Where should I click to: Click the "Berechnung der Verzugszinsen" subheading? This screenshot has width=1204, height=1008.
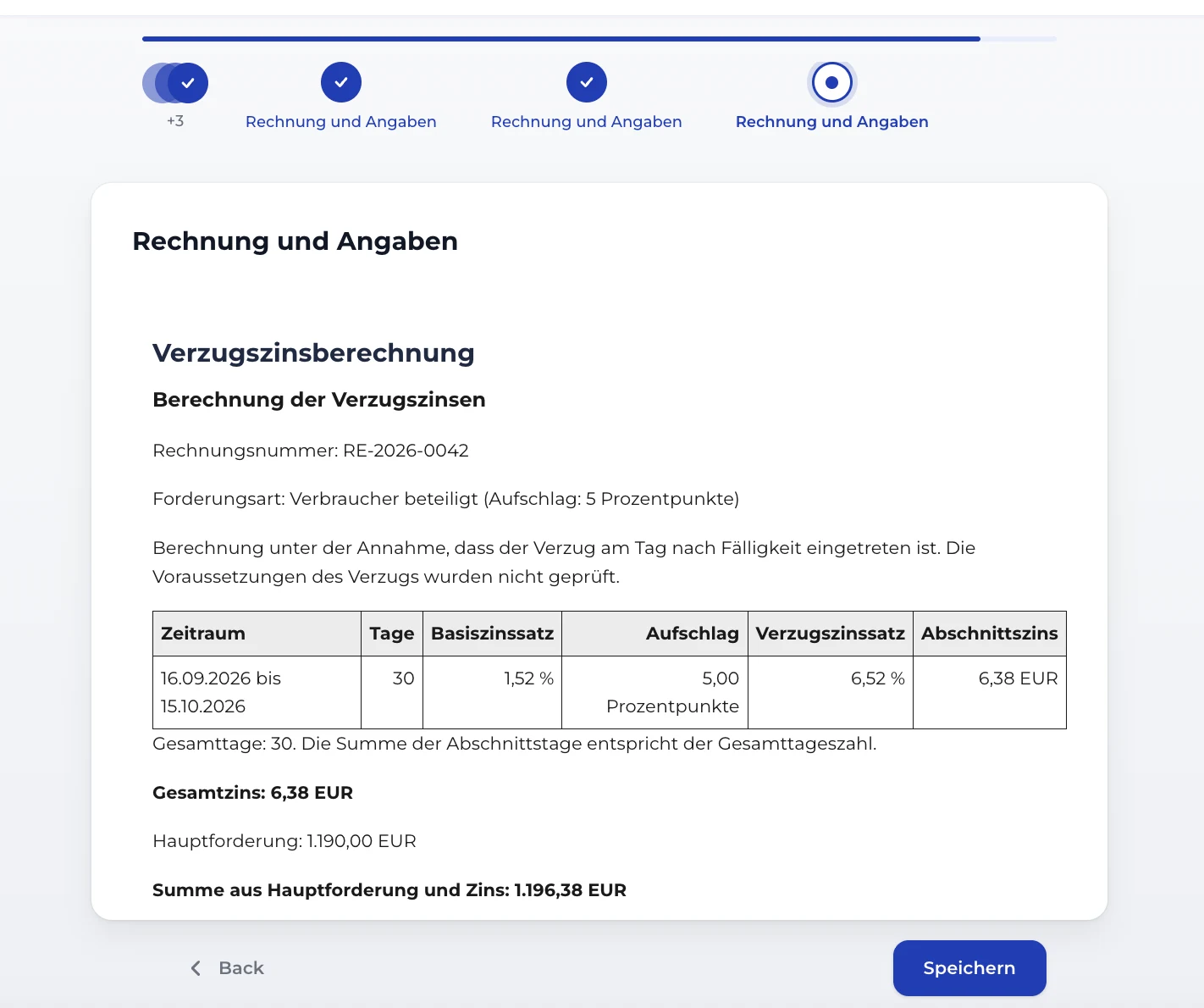pos(319,400)
